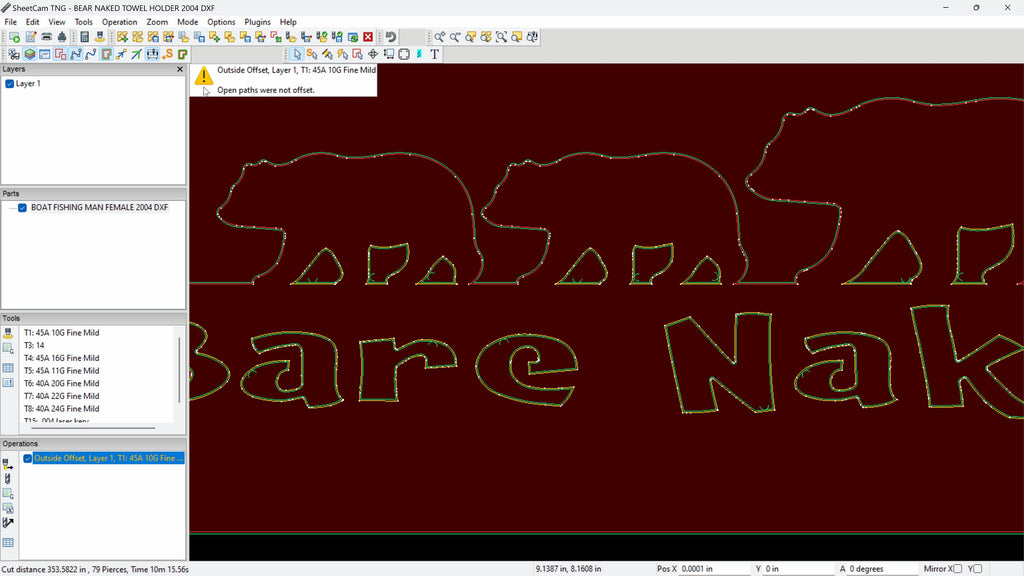
Task: Select the dashed-frame zoom window icon
Action: [x=501, y=37]
